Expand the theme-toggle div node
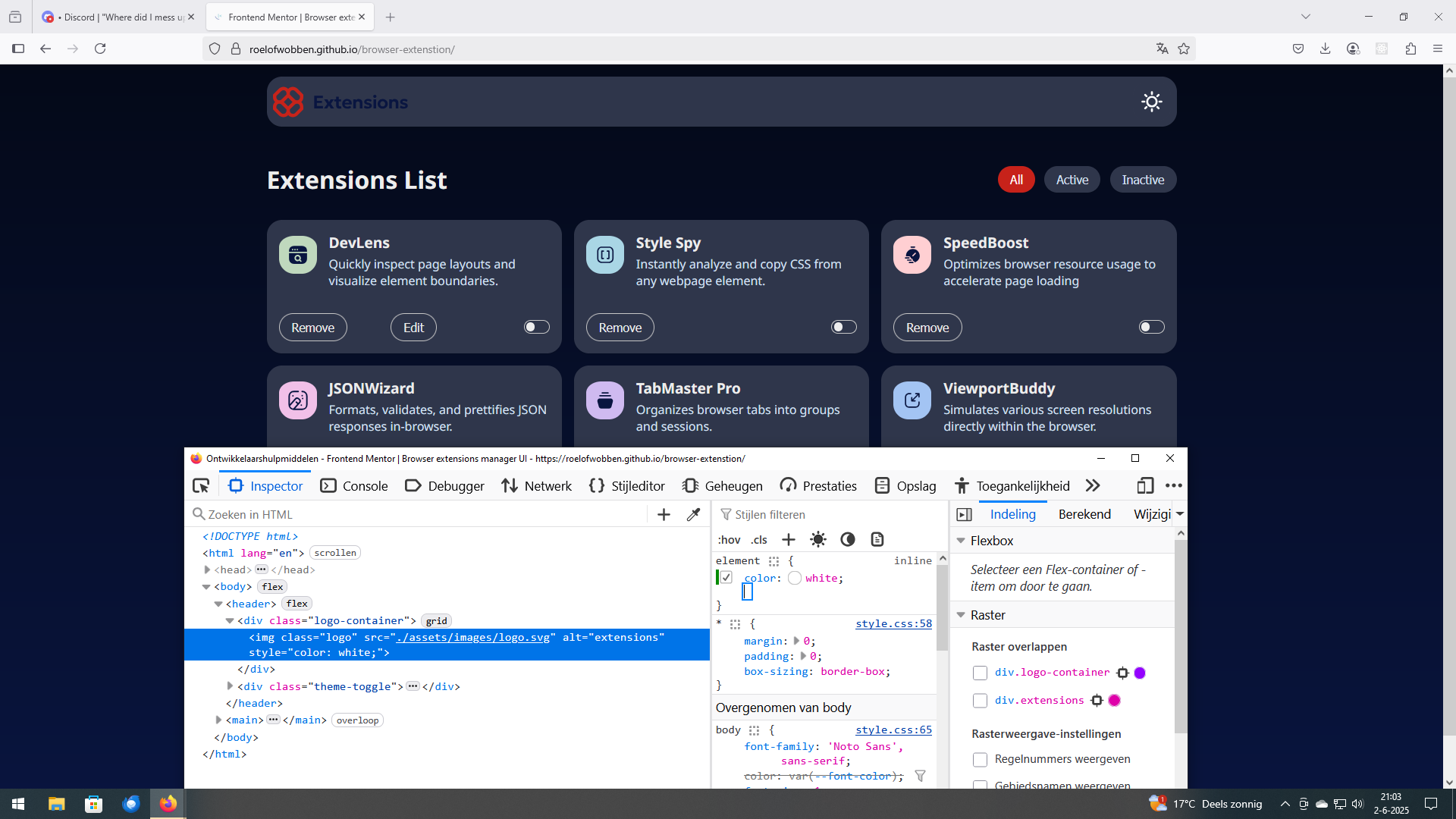This screenshot has width=1456, height=819. pyautogui.click(x=230, y=686)
